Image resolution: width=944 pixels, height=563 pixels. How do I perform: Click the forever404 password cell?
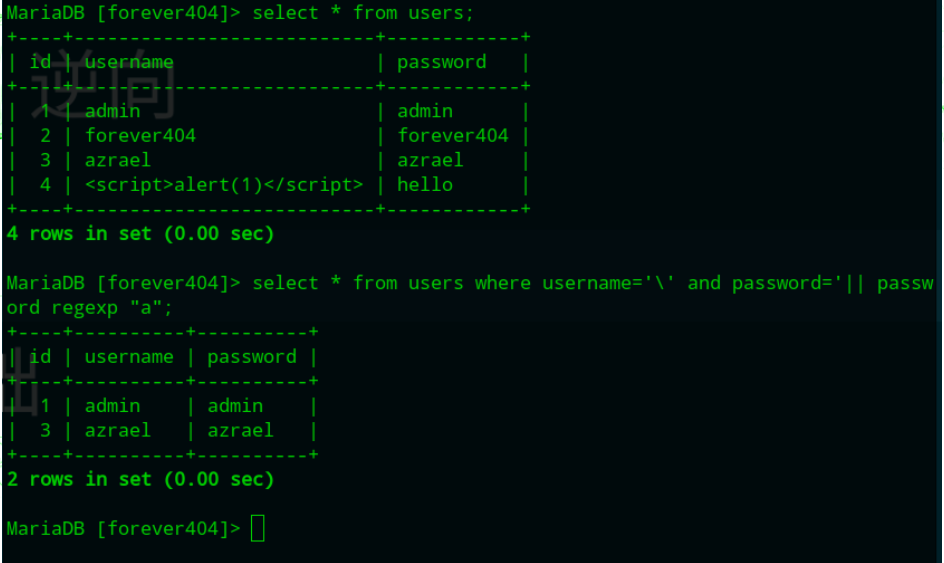(x=453, y=135)
